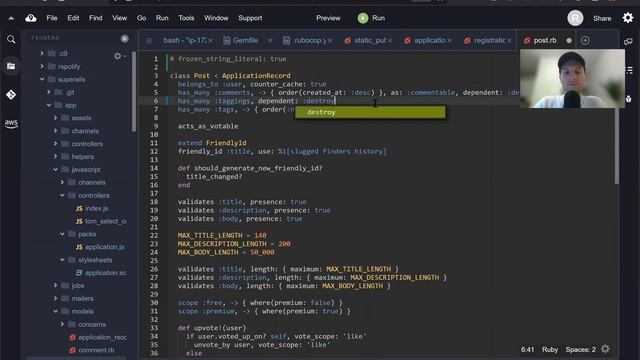Open tom_select_controller file in tree

click(106, 221)
